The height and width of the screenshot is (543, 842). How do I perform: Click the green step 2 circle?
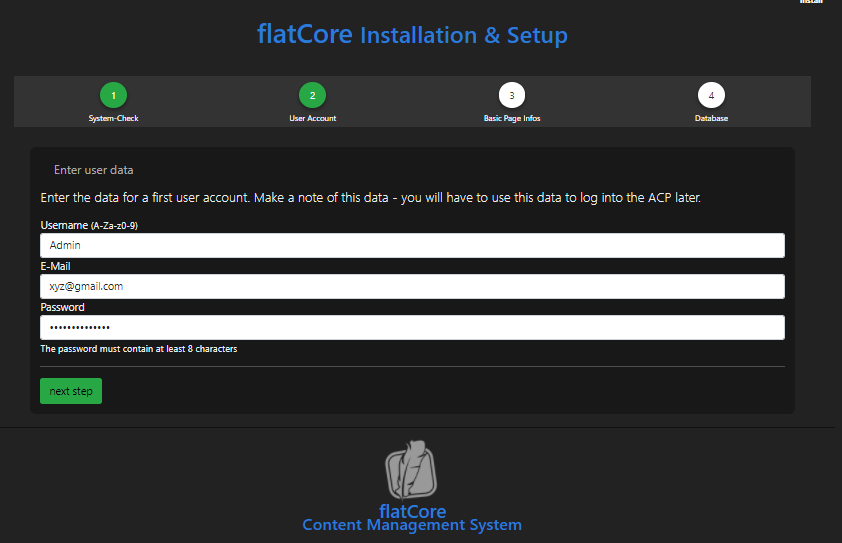coord(312,95)
